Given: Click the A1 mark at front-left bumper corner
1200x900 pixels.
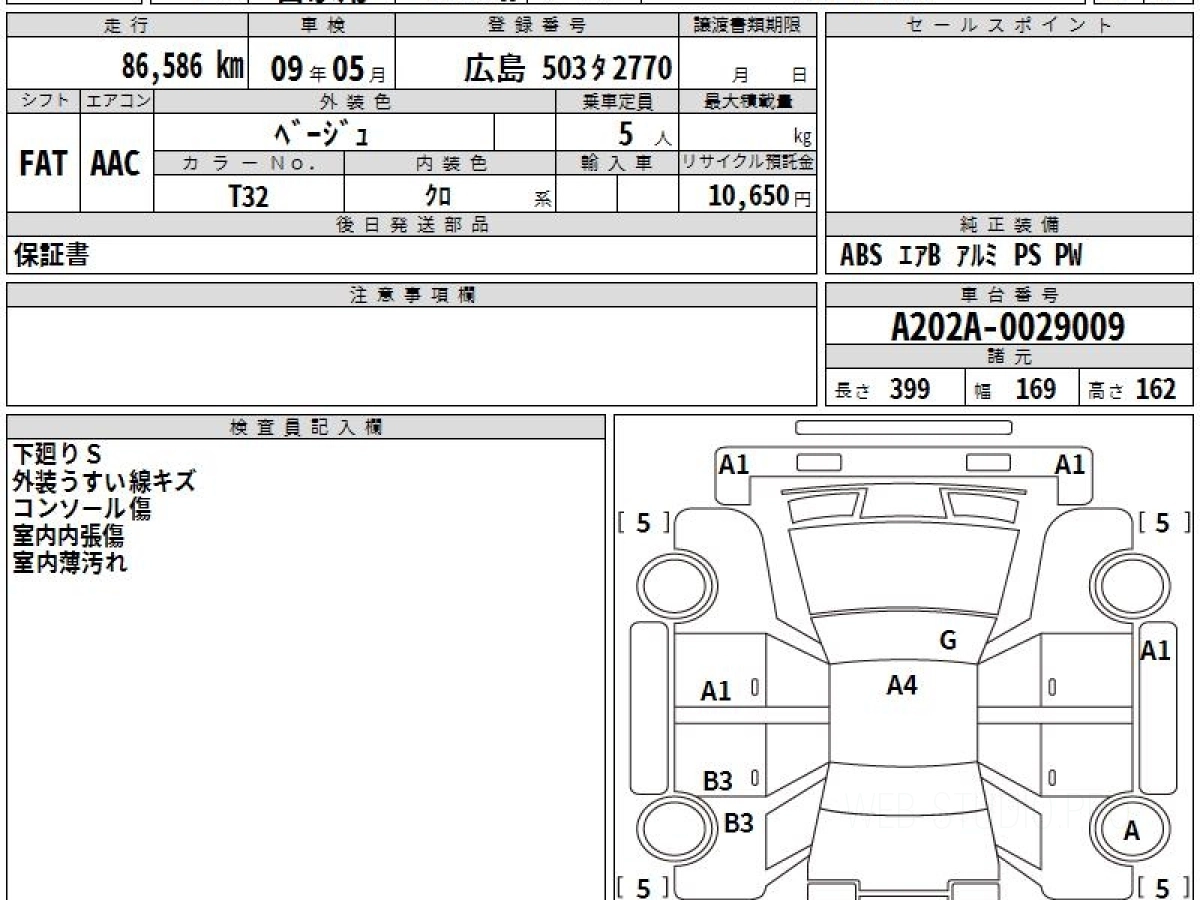Looking at the screenshot, I should point(734,464).
